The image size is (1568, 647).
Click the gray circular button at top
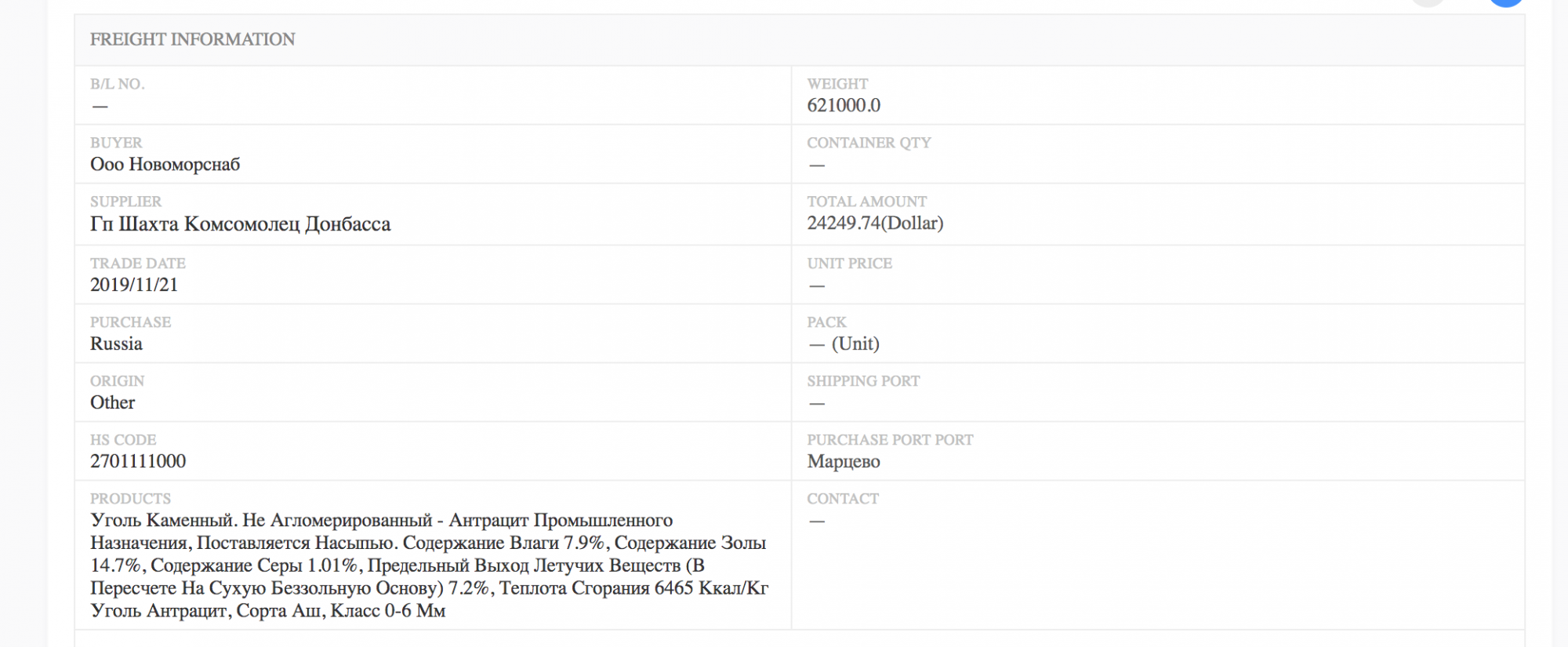click(1428, 2)
